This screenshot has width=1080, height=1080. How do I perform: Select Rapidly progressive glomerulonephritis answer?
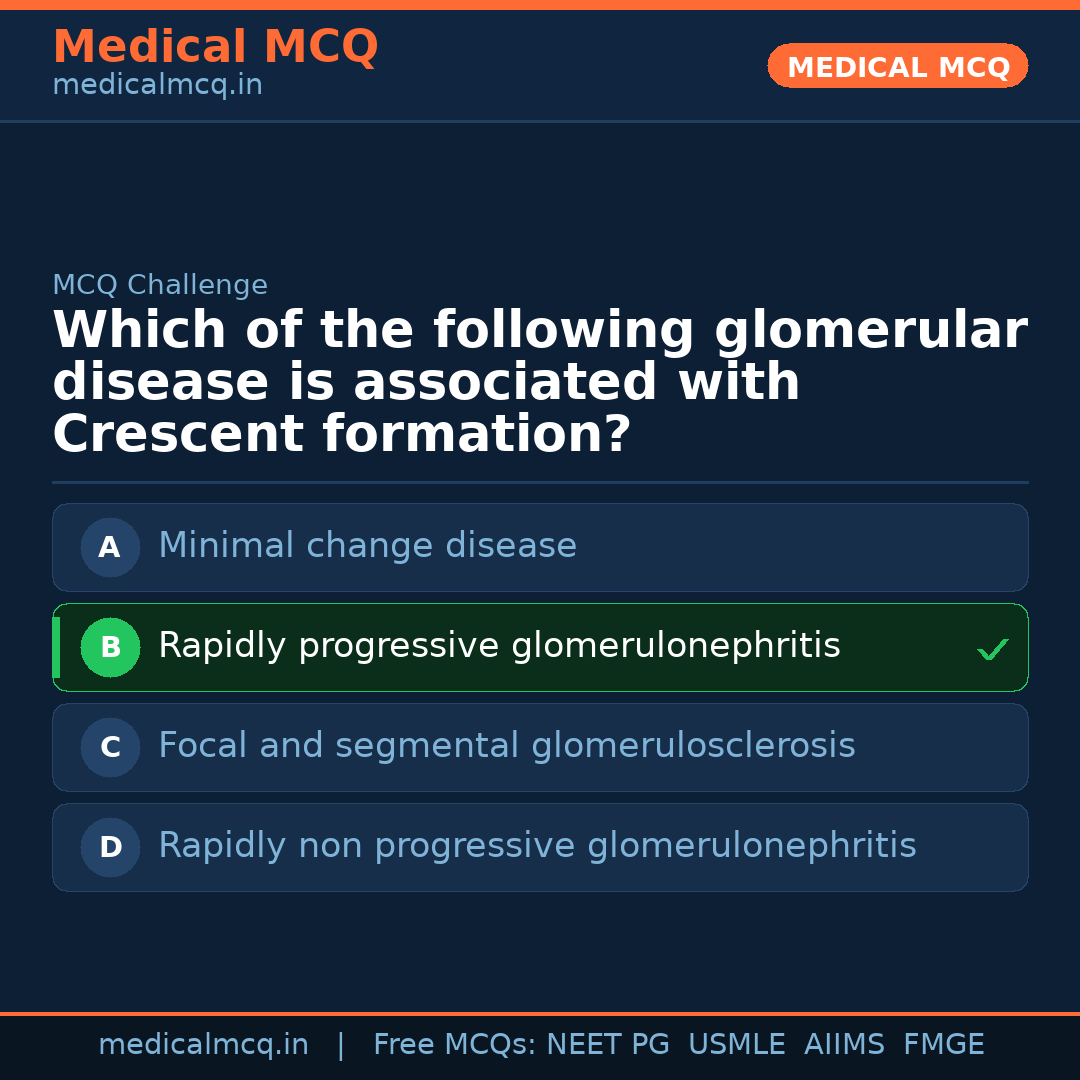click(x=499, y=646)
